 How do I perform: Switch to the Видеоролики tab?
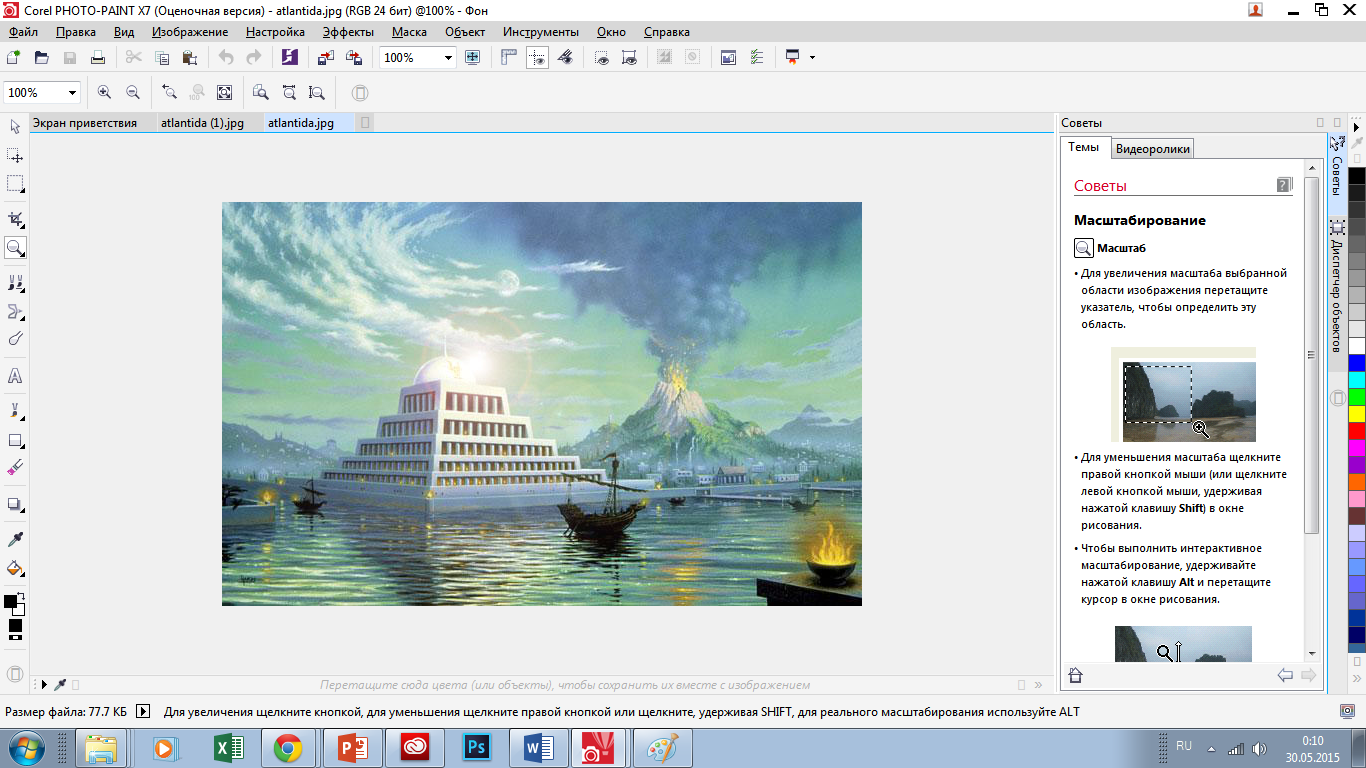1153,149
